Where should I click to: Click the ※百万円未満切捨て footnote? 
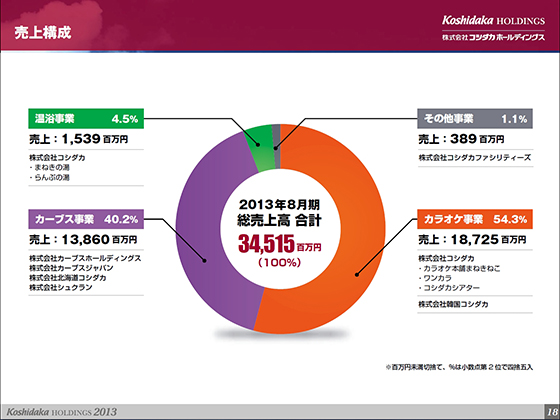point(459,367)
